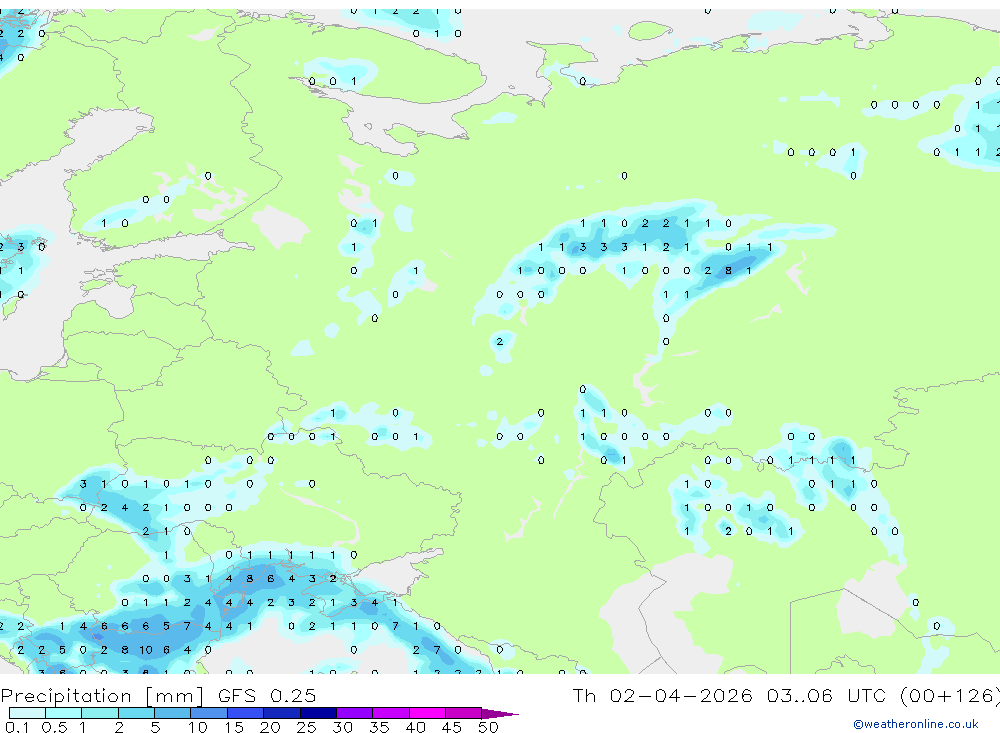Click the over-50 mm arrow tip of legend

pos(501,713)
